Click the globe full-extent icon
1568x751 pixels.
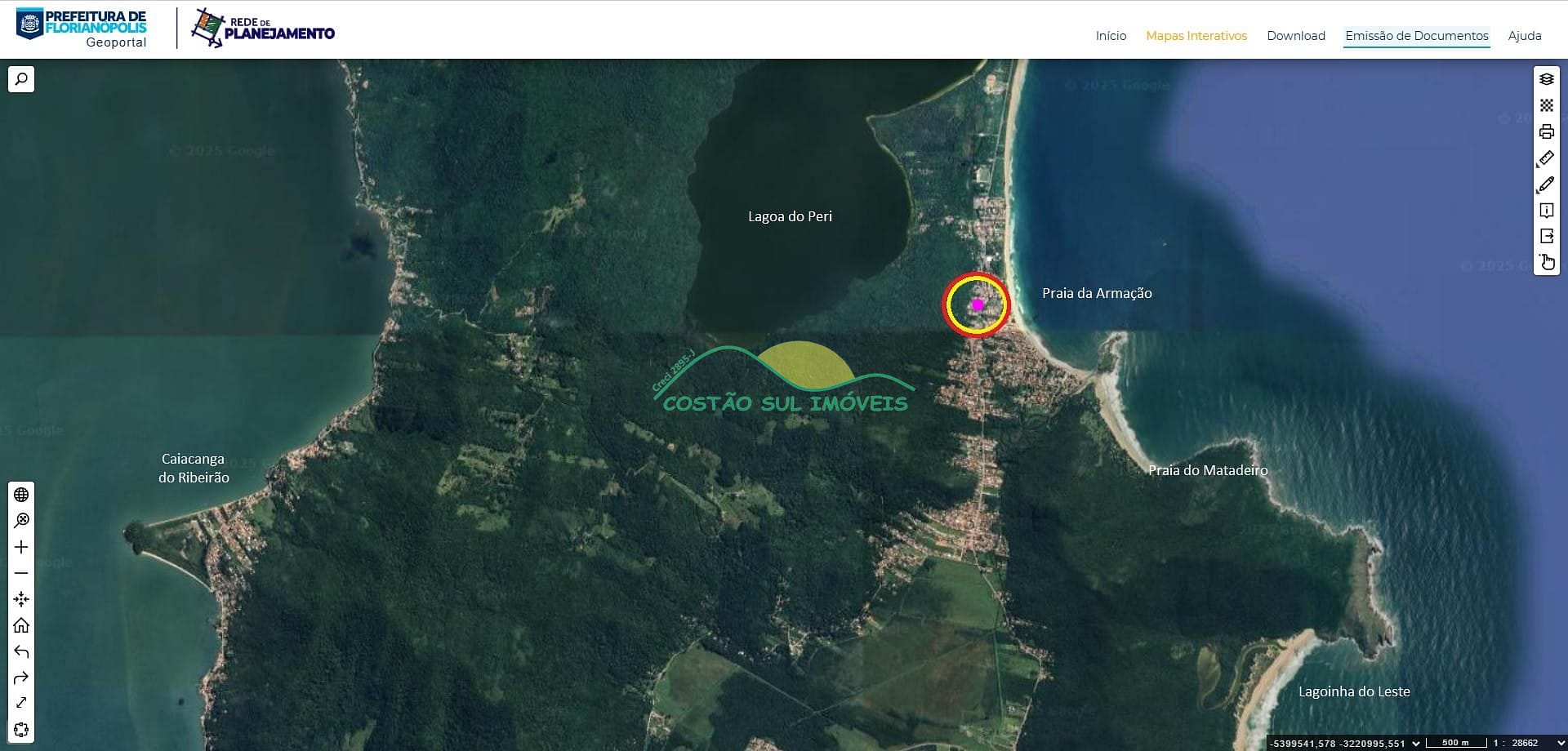click(x=21, y=495)
